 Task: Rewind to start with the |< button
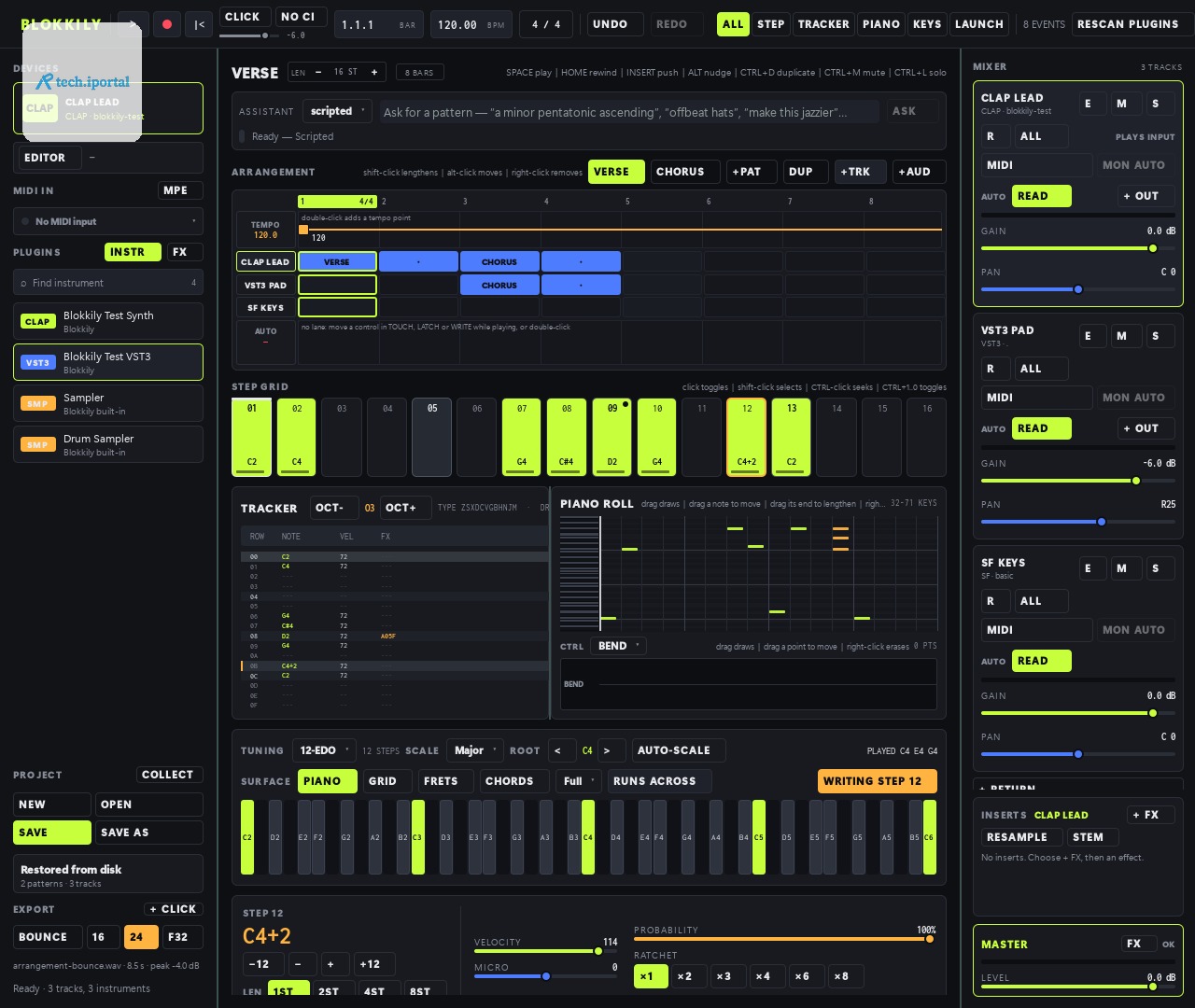pos(199,24)
